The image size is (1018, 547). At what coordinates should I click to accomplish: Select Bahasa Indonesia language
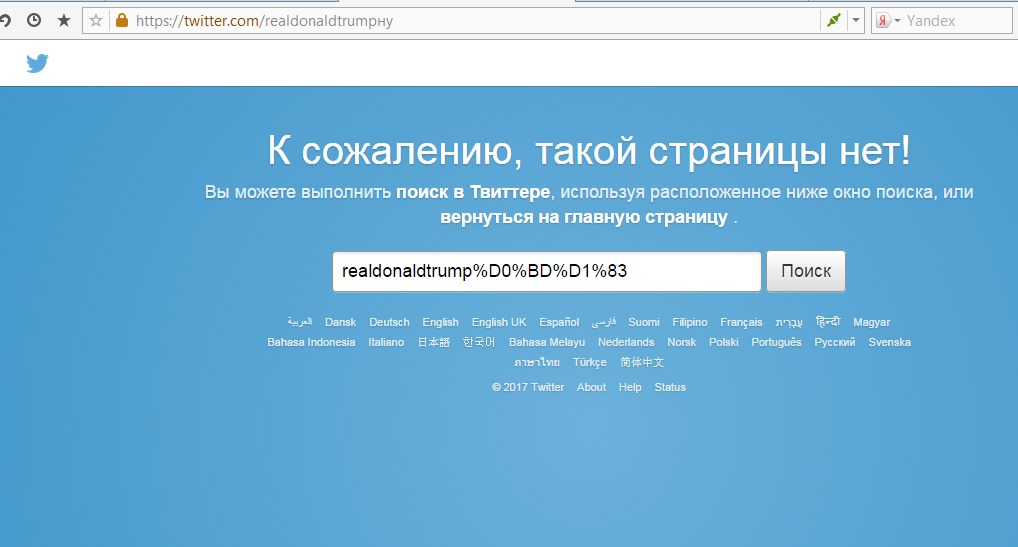(x=311, y=342)
